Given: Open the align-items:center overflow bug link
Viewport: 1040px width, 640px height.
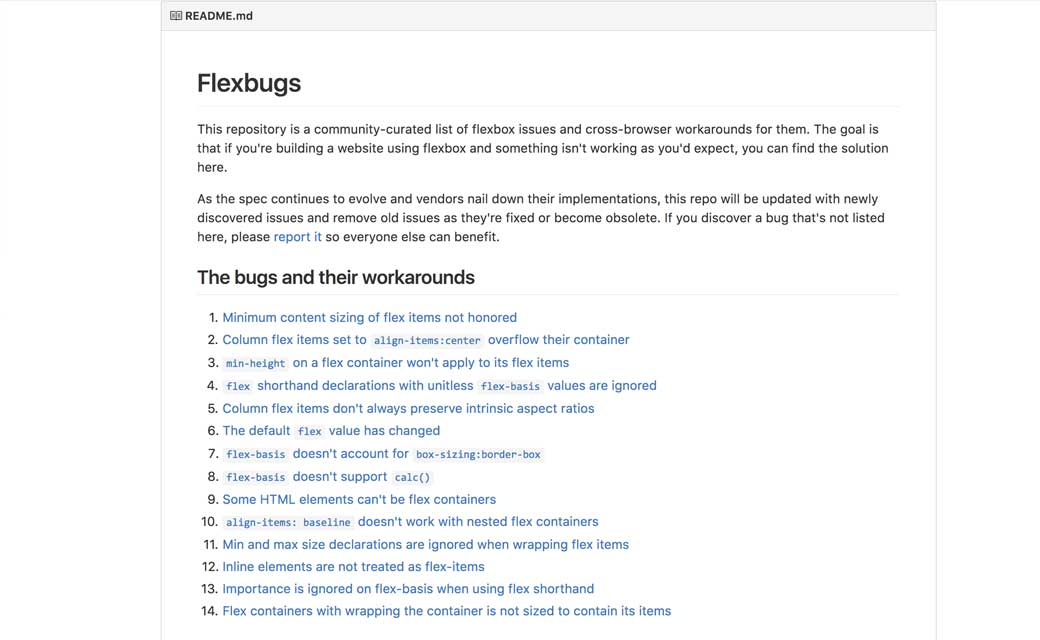Looking at the screenshot, I should pos(558,340).
